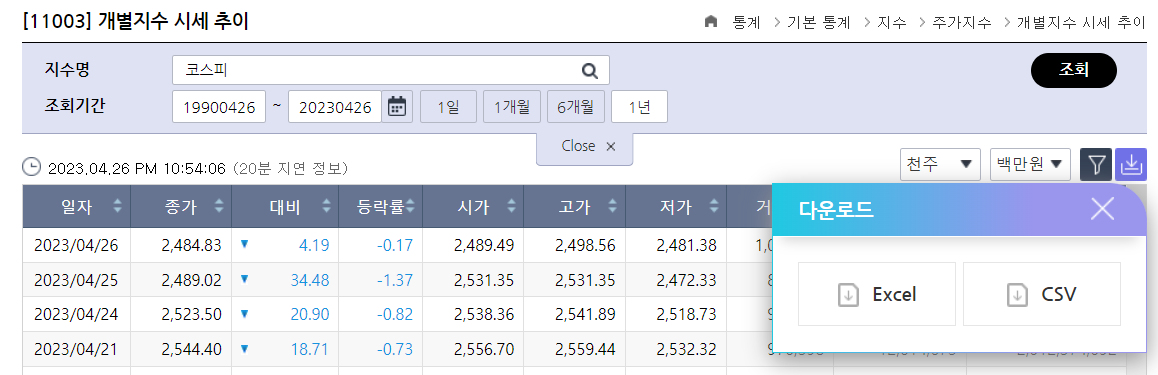Open the 천주 unit dropdown

[x=940, y=165]
